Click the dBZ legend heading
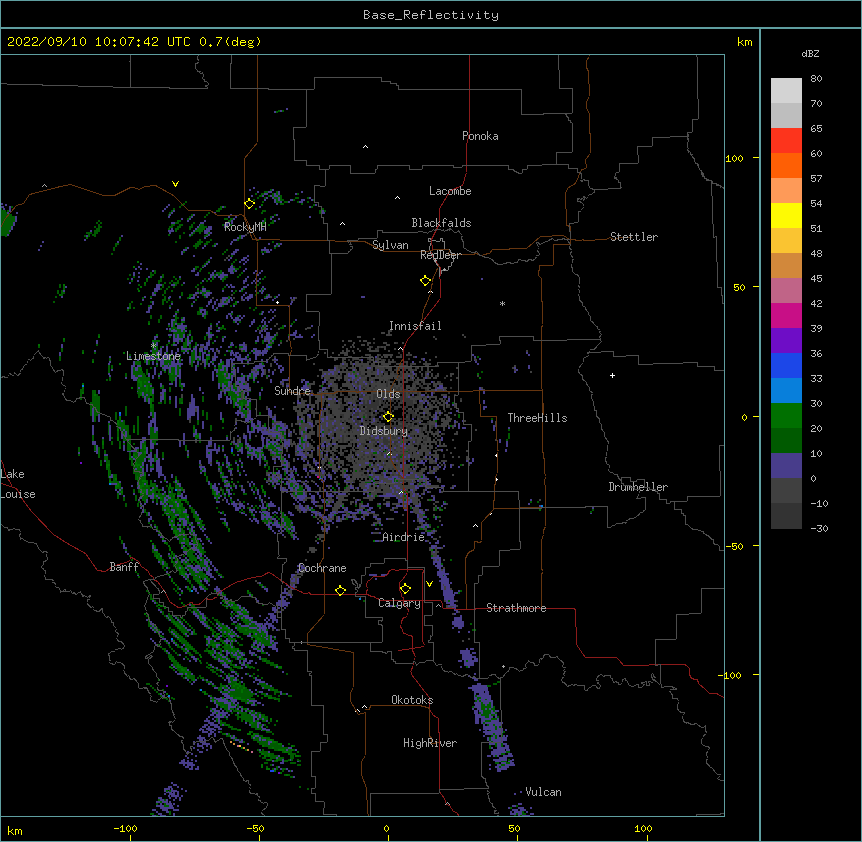 (810, 53)
